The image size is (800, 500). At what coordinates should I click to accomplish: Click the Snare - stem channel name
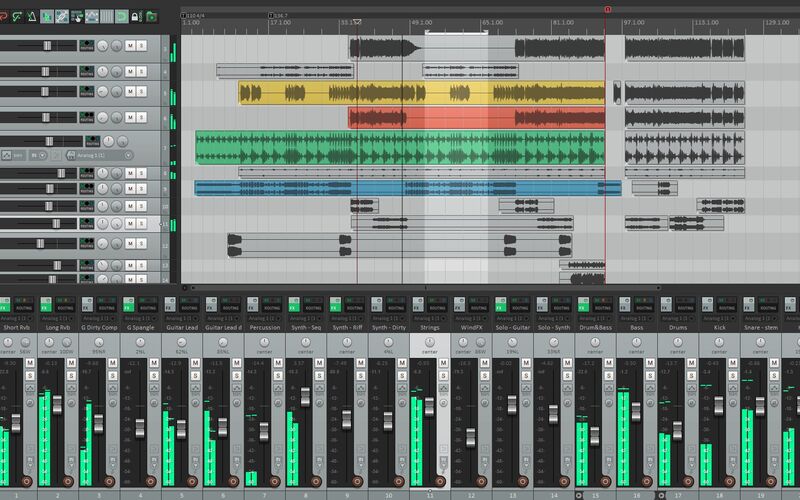point(760,328)
